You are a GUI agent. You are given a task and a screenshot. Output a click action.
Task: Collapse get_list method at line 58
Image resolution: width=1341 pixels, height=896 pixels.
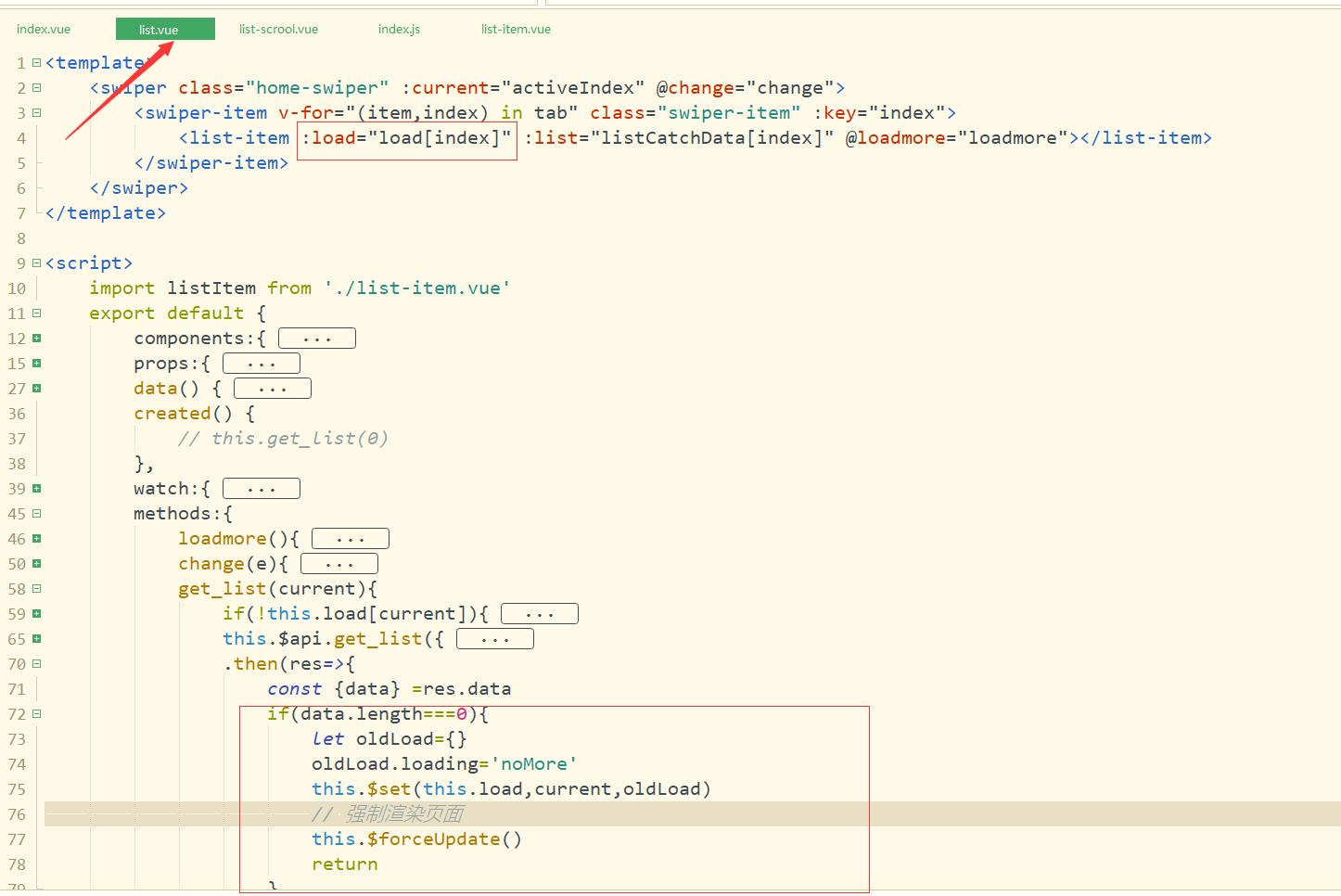[x=37, y=589]
